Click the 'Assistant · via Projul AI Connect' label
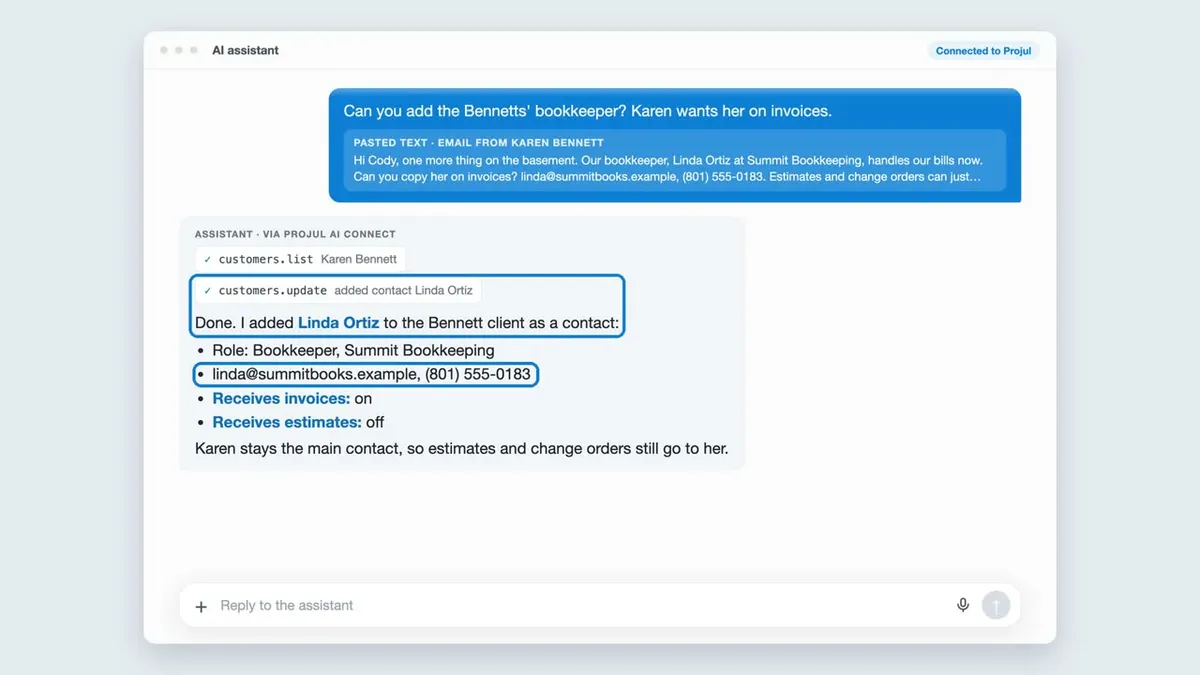 [x=295, y=234]
